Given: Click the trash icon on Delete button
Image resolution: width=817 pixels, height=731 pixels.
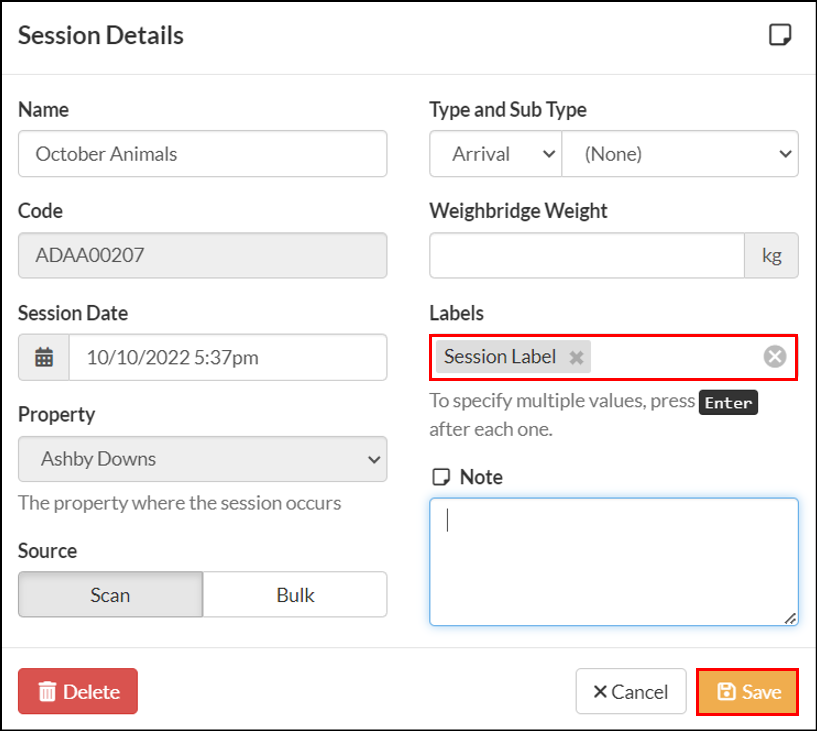Looking at the screenshot, I should (x=47, y=691).
